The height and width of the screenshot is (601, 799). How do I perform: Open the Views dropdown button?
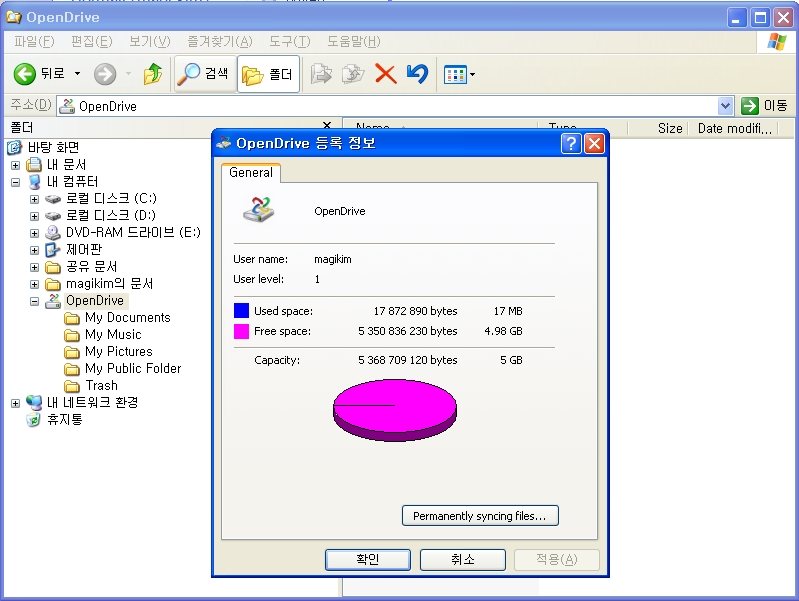(x=459, y=75)
